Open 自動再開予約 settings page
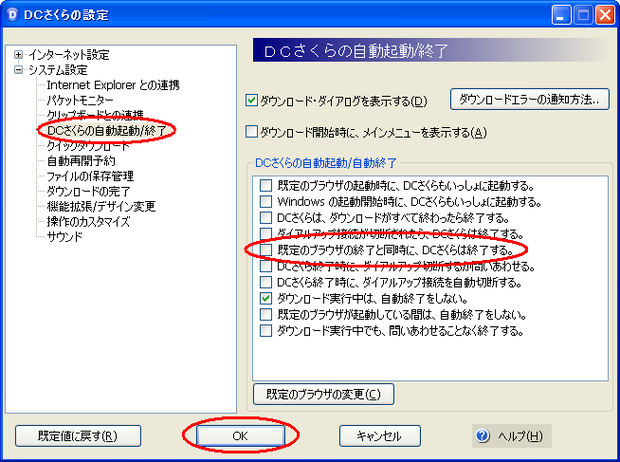The image size is (620, 462). (x=81, y=161)
